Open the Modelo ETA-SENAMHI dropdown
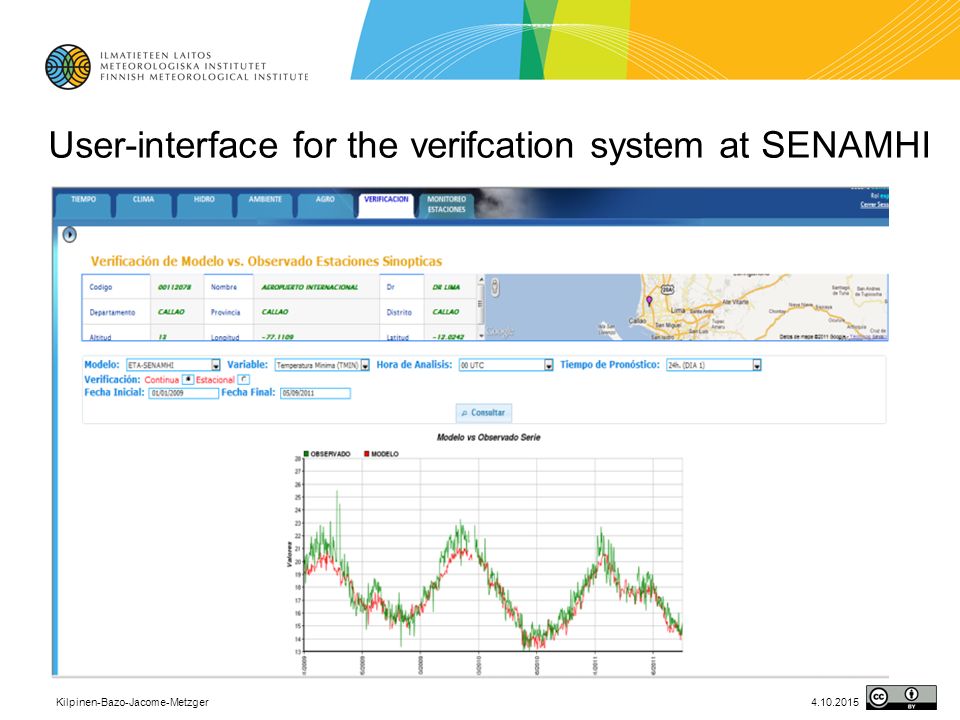The width and height of the screenshot is (960, 720). (173, 365)
